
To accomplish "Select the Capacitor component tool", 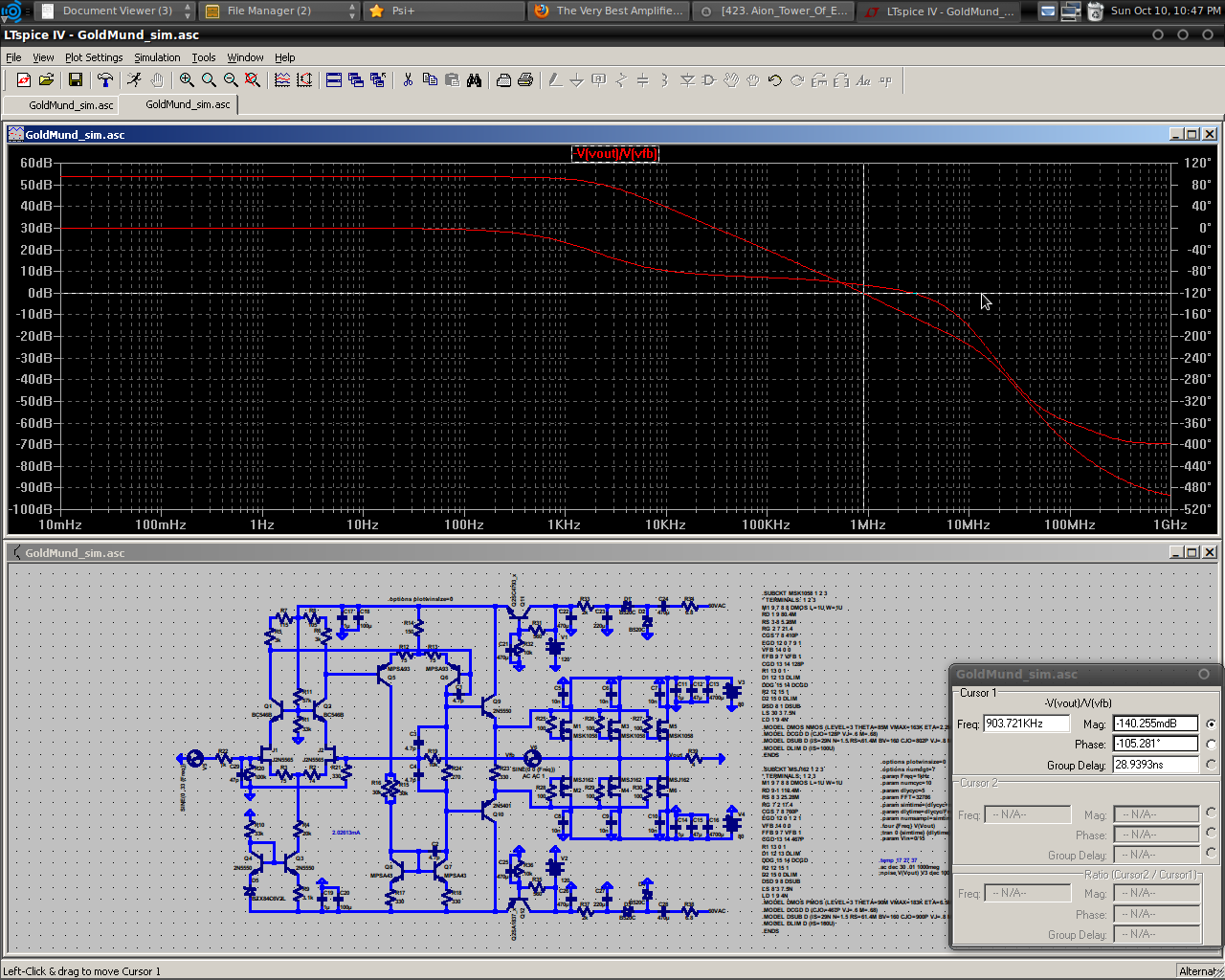I will coord(643,80).
